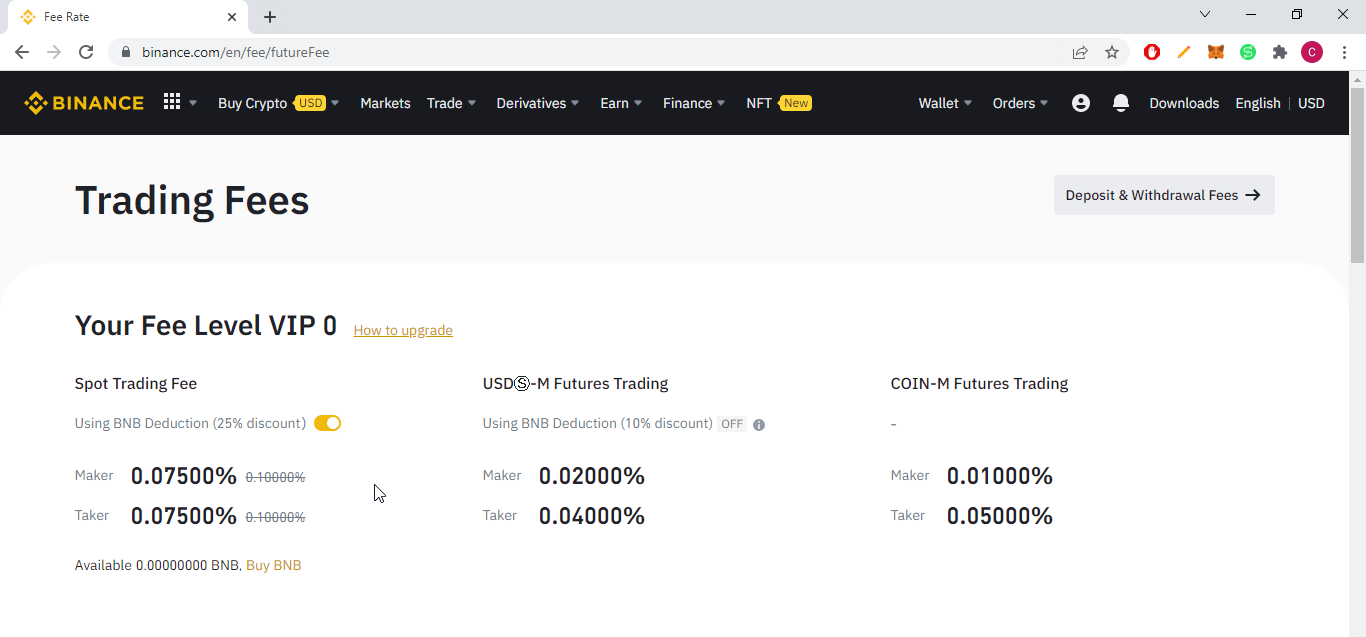View site lock information icon

click(126, 52)
